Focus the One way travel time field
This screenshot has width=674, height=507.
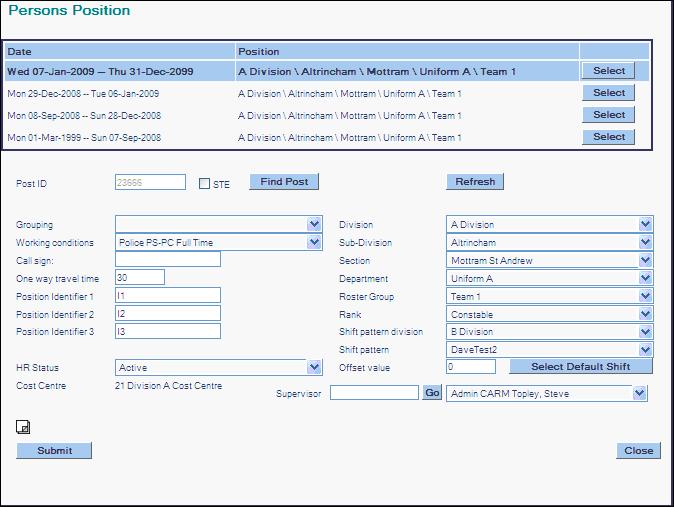pyautogui.click(x=139, y=278)
